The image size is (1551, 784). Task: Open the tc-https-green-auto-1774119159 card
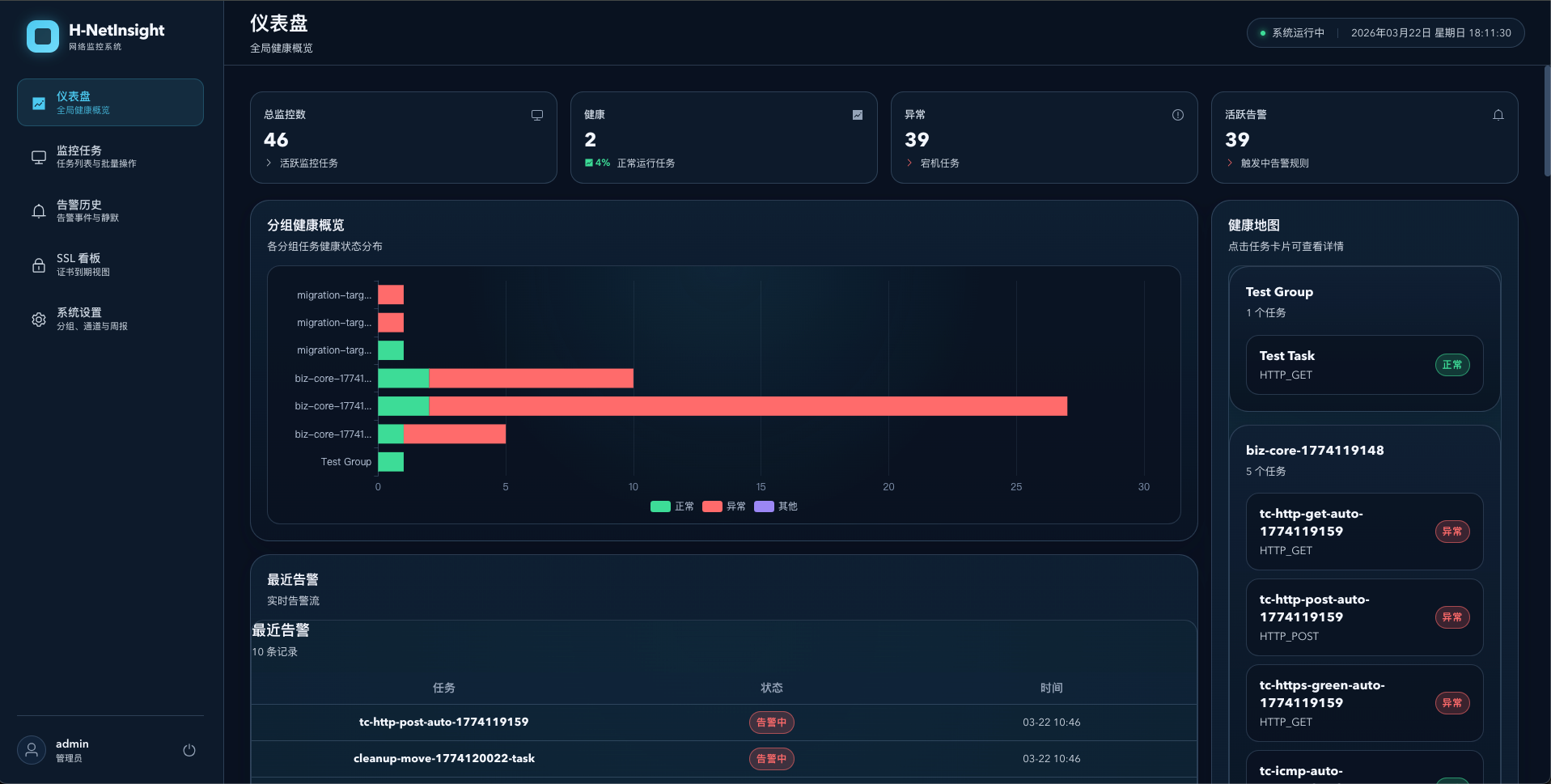1364,703
